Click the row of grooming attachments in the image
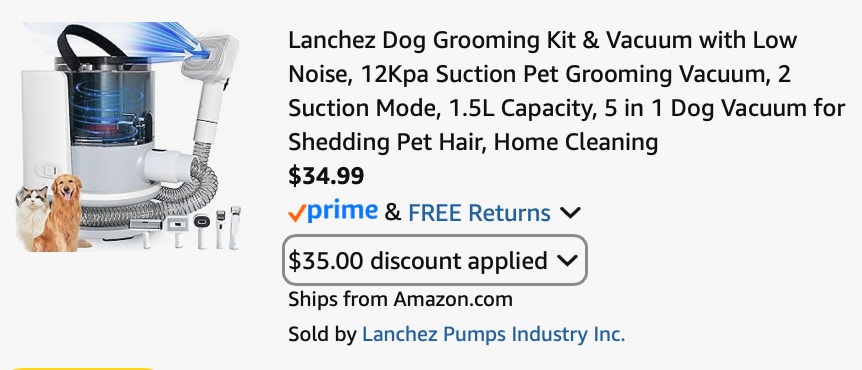The image size is (862, 370). (185, 228)
